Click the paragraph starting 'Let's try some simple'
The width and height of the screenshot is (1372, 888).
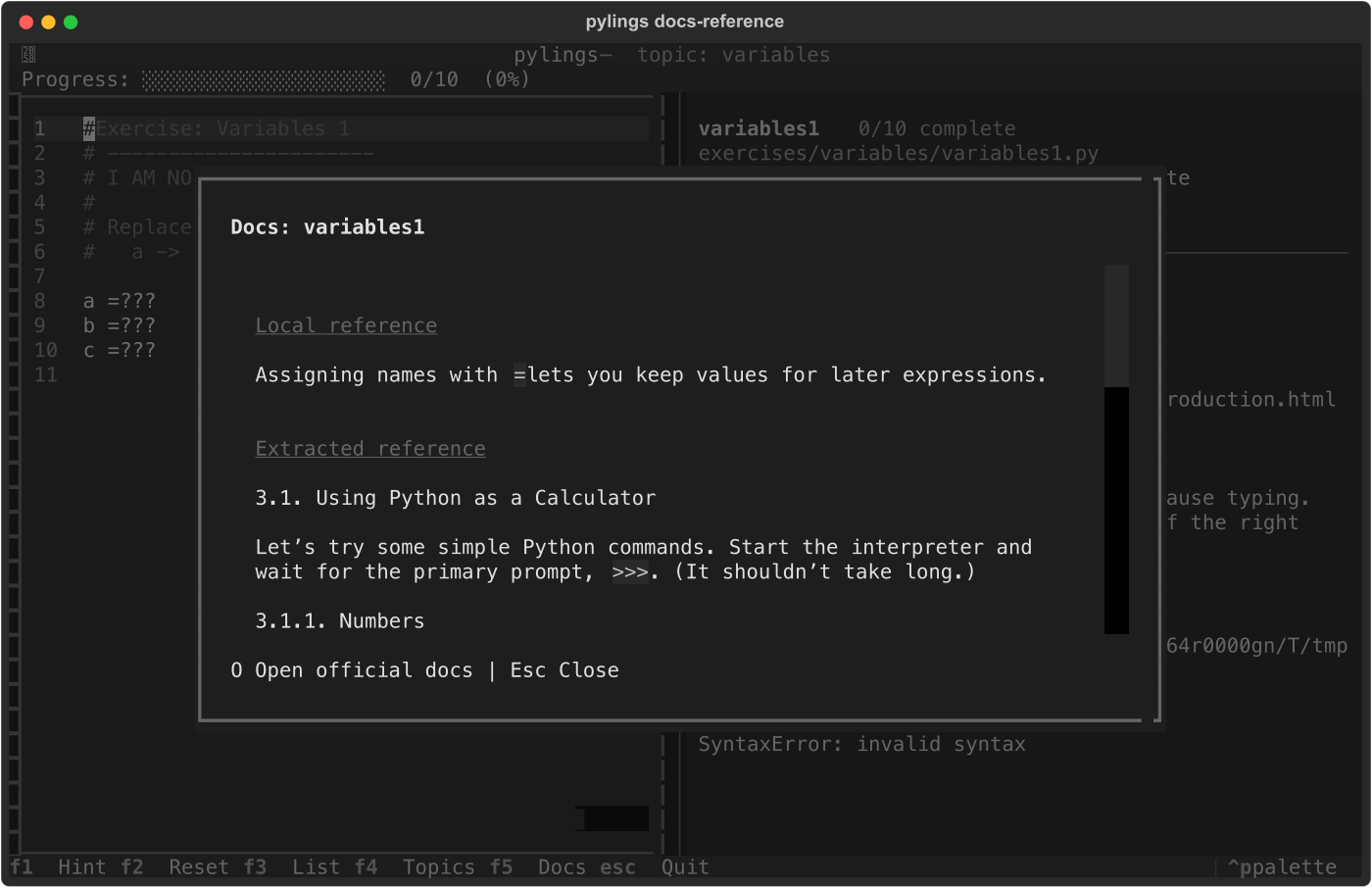click(x=644, y=560)
